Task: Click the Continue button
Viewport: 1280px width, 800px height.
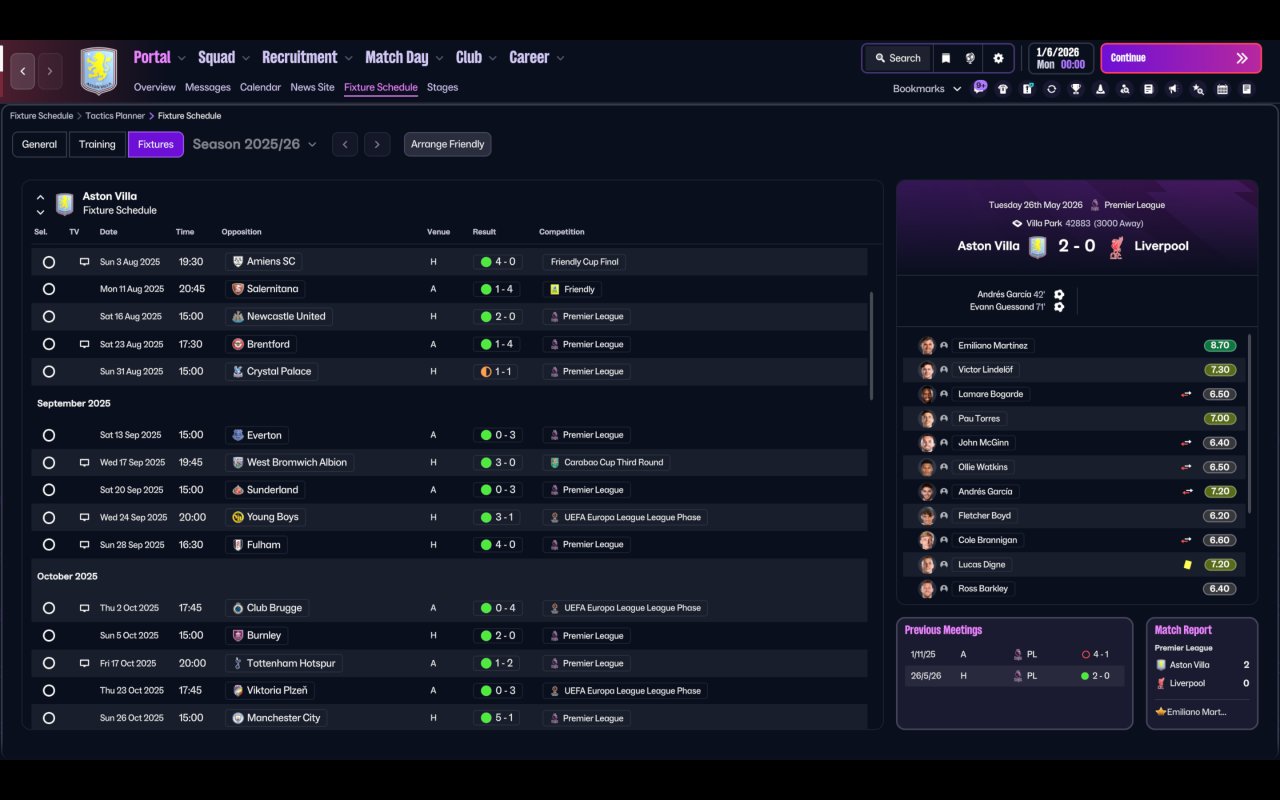Action: [x=1179, y=58]
